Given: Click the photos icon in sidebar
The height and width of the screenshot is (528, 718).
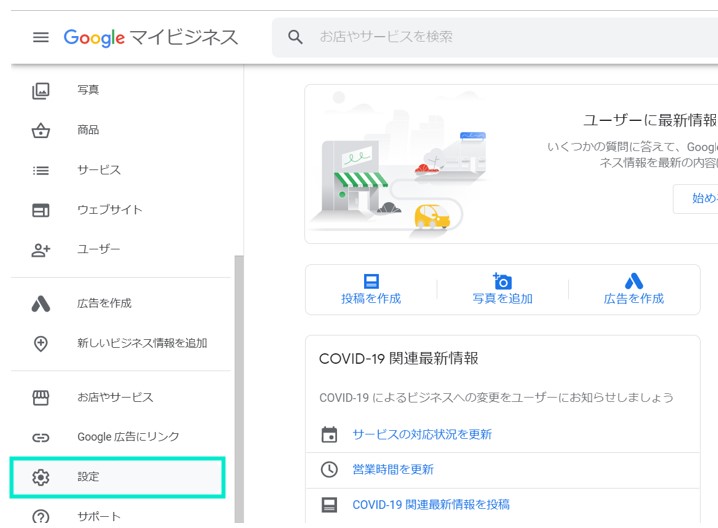Looking at the screenshot, I should (41, 90).
